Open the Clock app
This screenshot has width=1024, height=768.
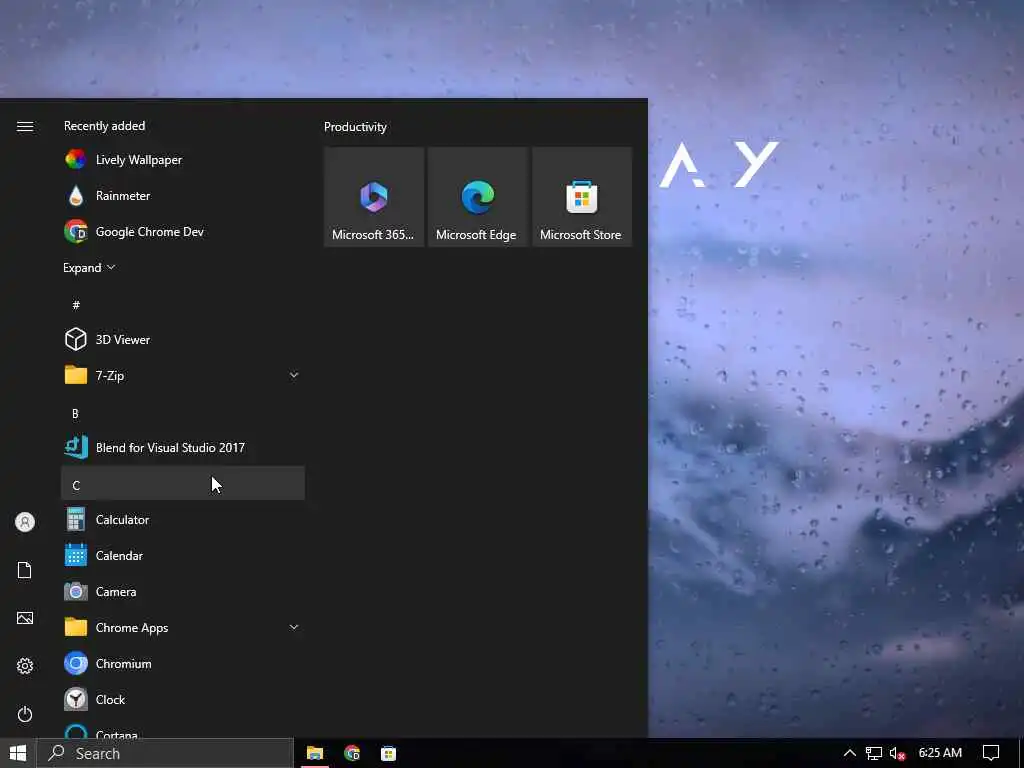183,699
